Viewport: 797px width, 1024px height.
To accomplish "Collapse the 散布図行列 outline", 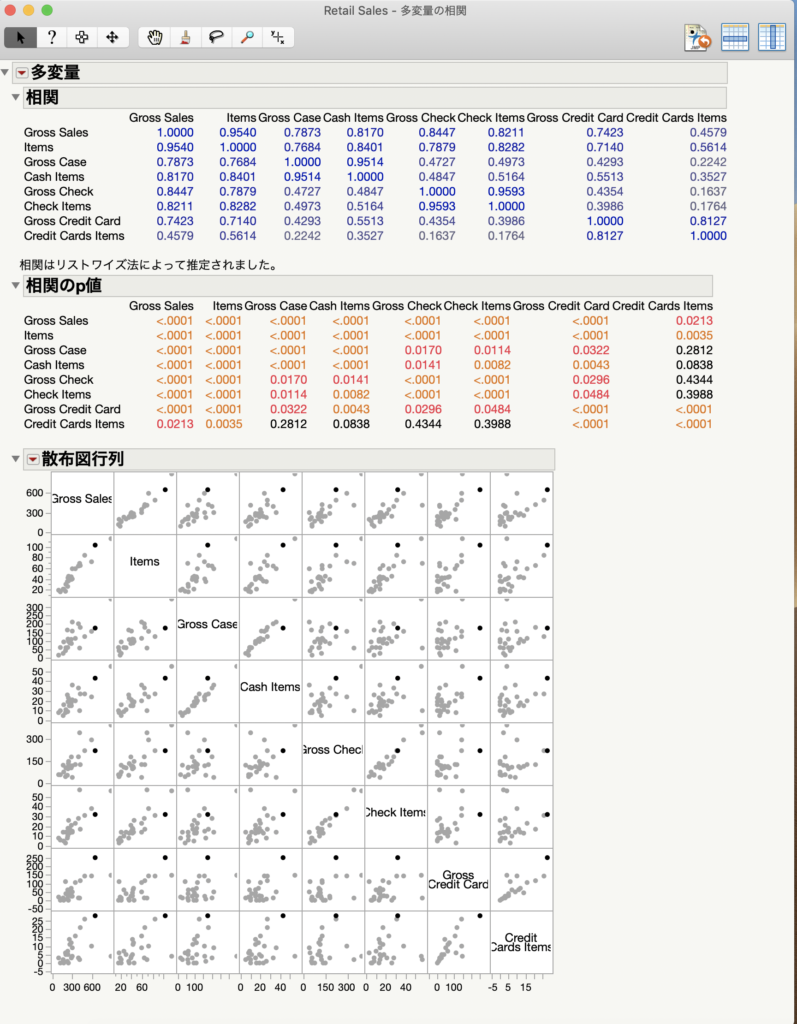I will click(15, 459).
